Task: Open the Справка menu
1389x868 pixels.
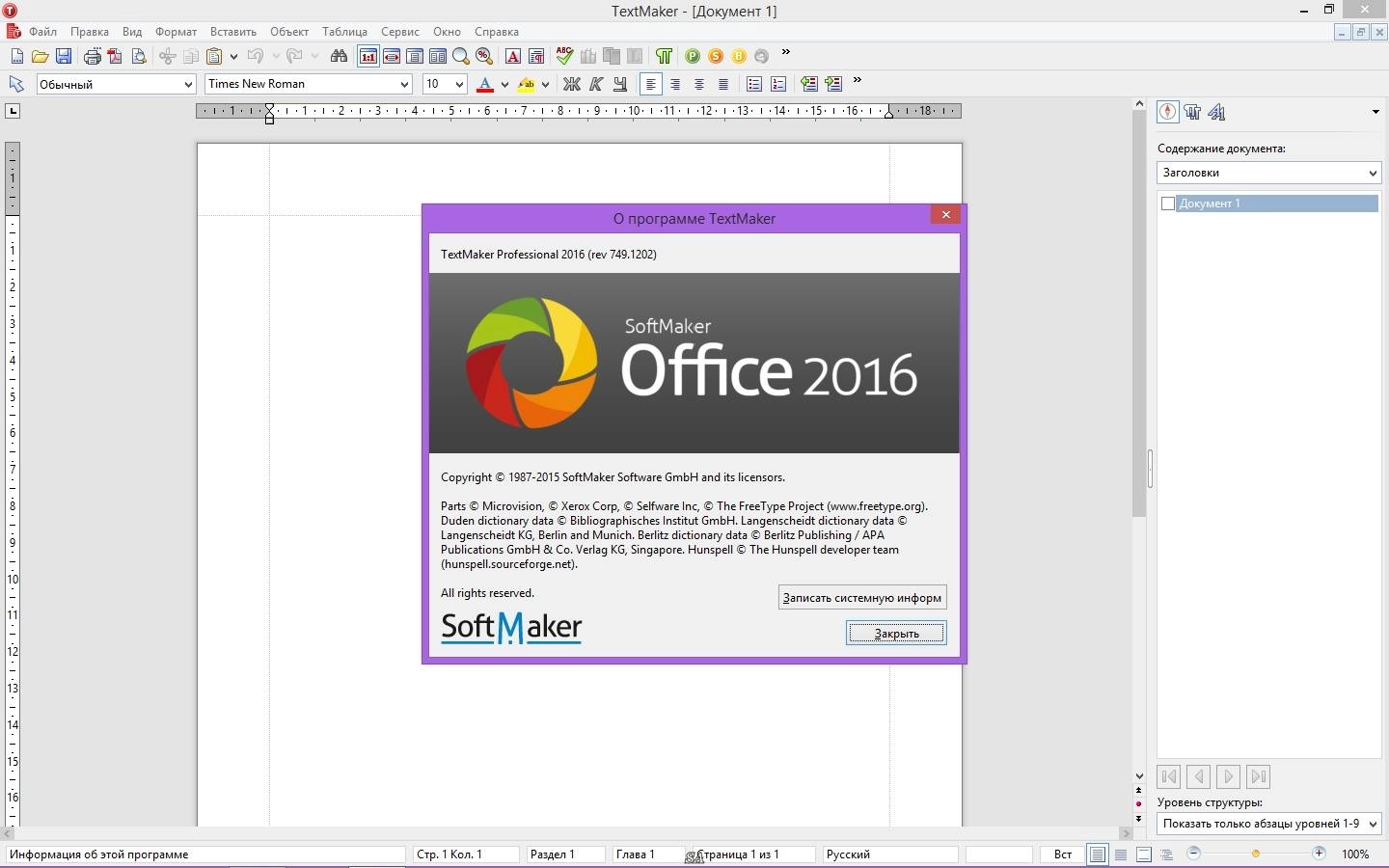Action: coord(497,32)
